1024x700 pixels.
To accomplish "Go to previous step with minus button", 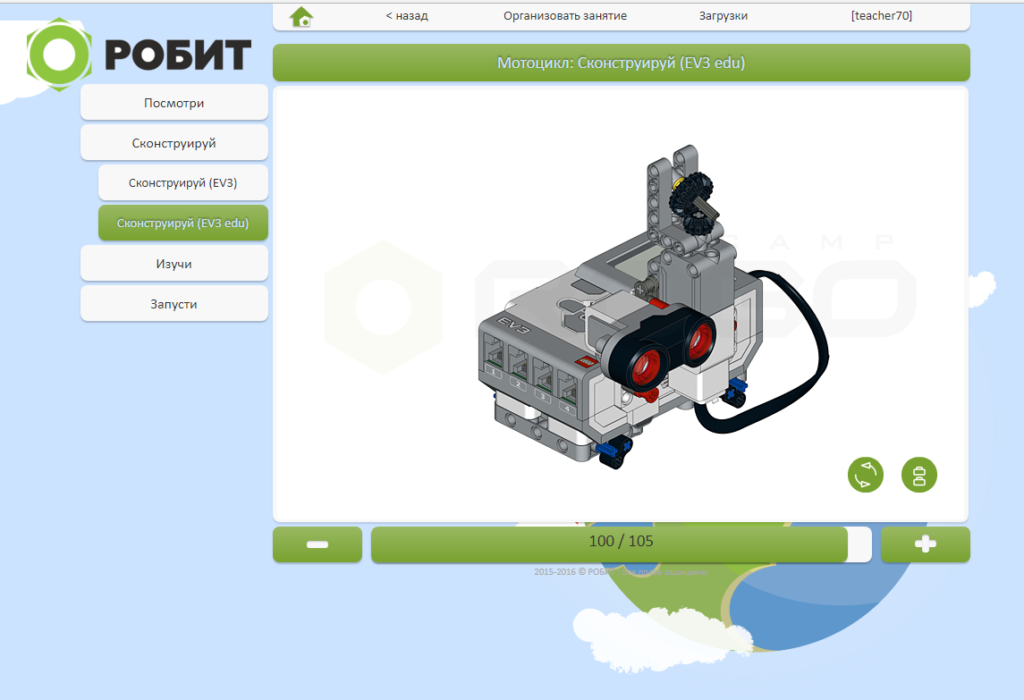I will 317,544.
